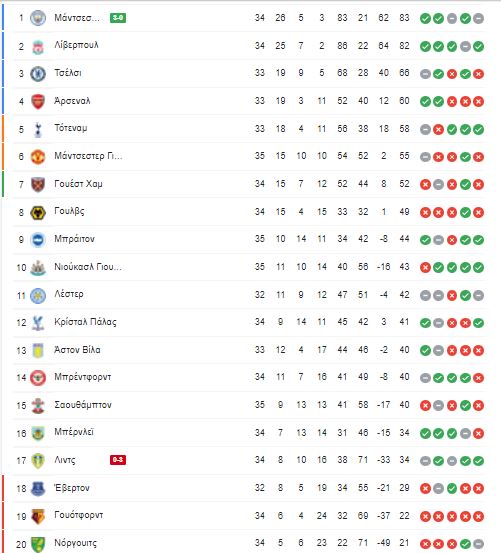Select the Λέστερ row points value 42
501x553 pixels.
404,295
